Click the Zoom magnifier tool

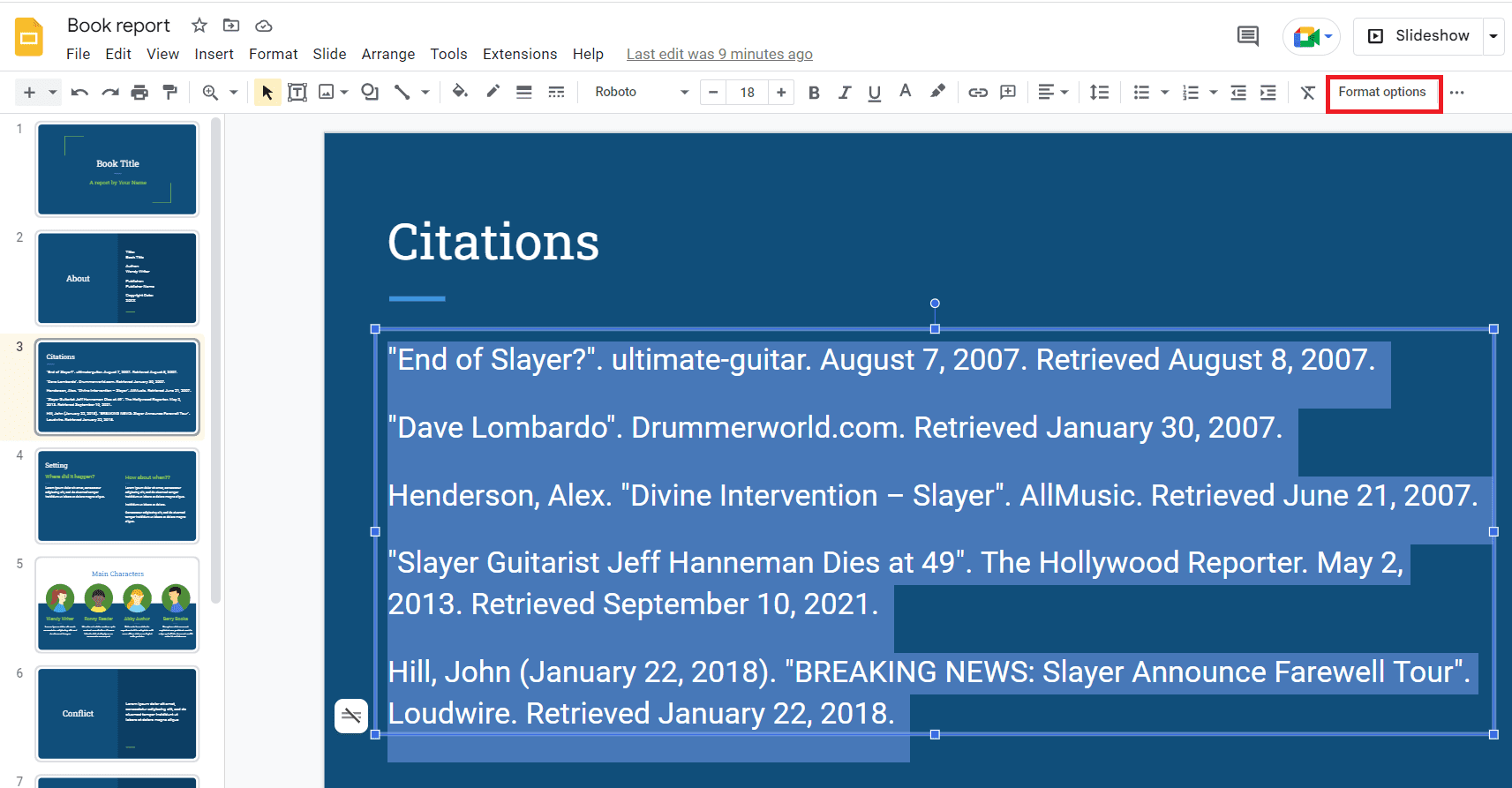click(x=210, y=92)
